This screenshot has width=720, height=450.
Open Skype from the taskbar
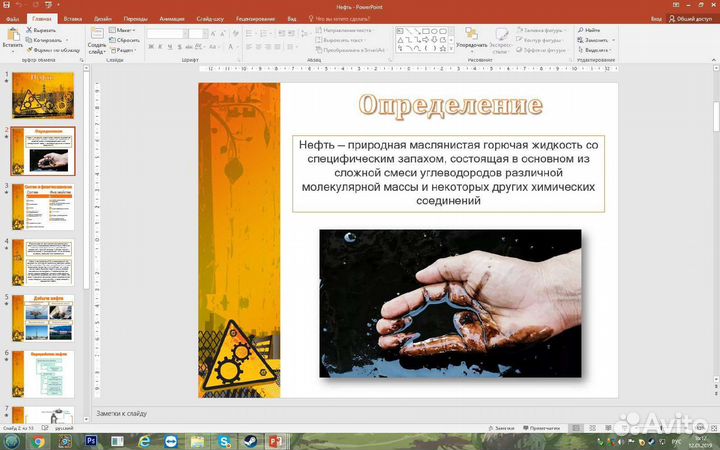225,441
